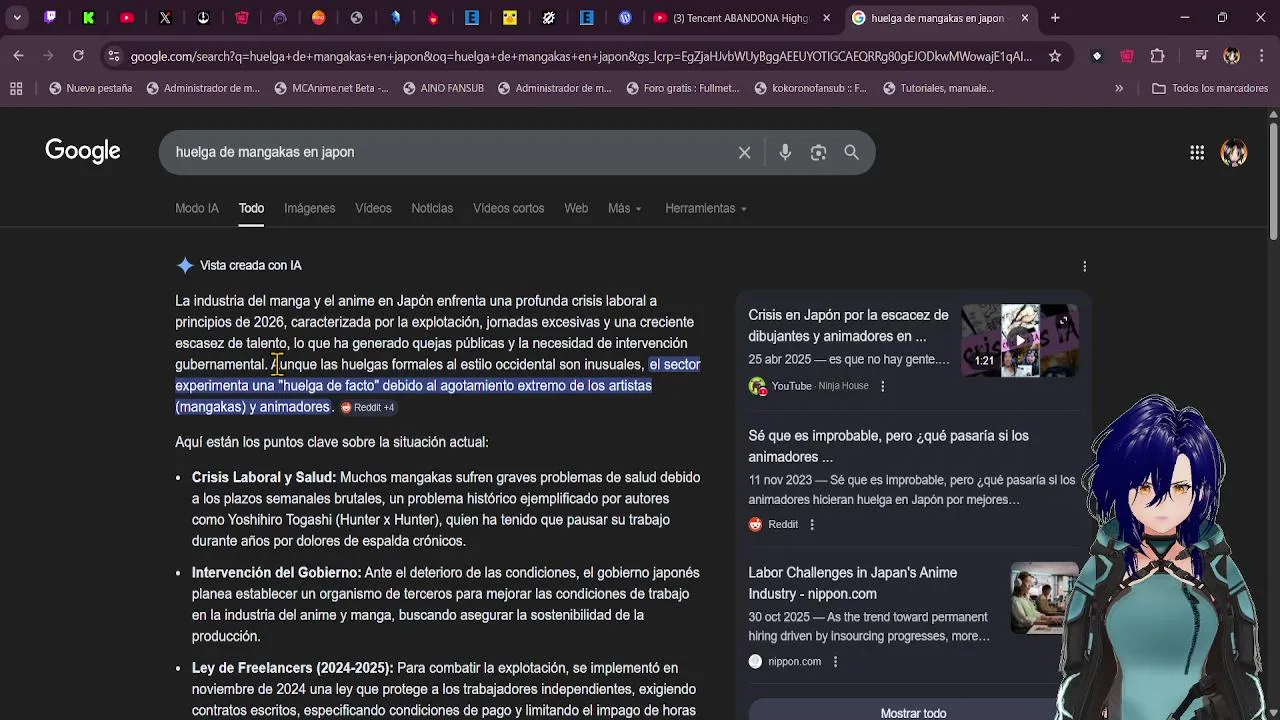1280x720 pixels.
Task: Open options for the nippon.com source
Action: (x=835, y=661)
